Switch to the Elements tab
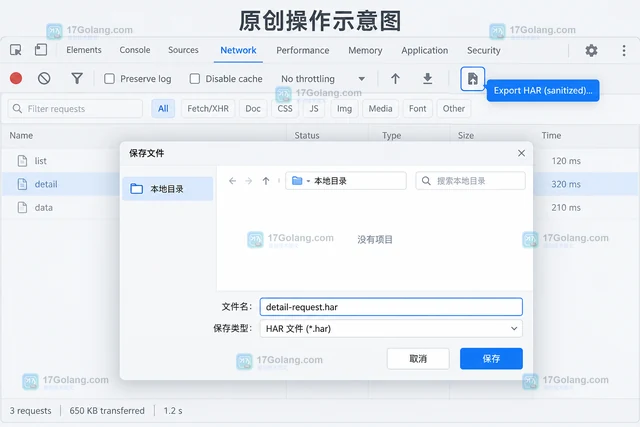This screenshot has height=427, width=640. coord(84,50)
